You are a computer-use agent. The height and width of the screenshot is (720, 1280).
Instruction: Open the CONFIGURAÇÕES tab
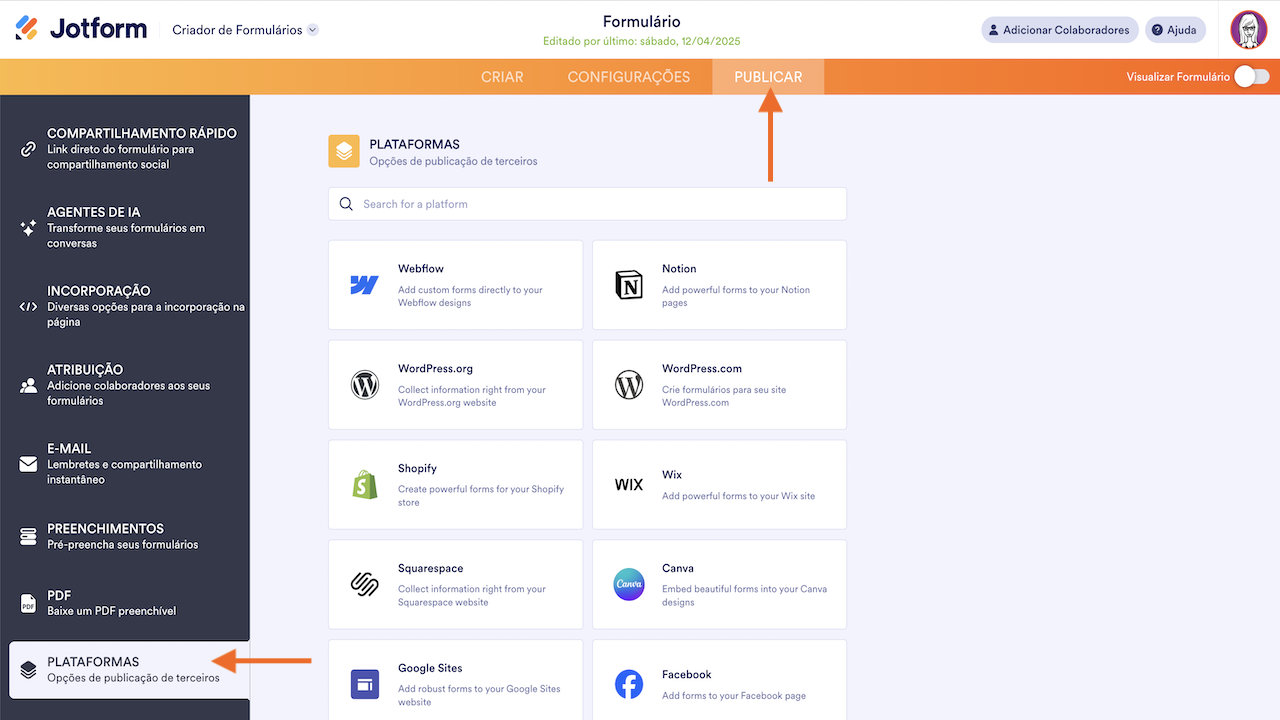click(x=629, y=77)
